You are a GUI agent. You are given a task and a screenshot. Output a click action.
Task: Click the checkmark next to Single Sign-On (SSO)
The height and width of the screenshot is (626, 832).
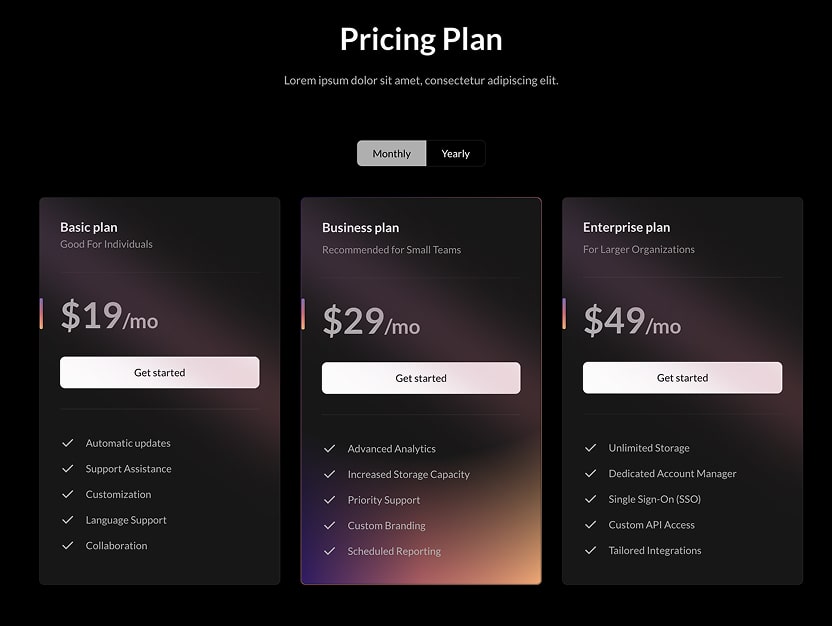pyautogui.click(x=590, y=498)
